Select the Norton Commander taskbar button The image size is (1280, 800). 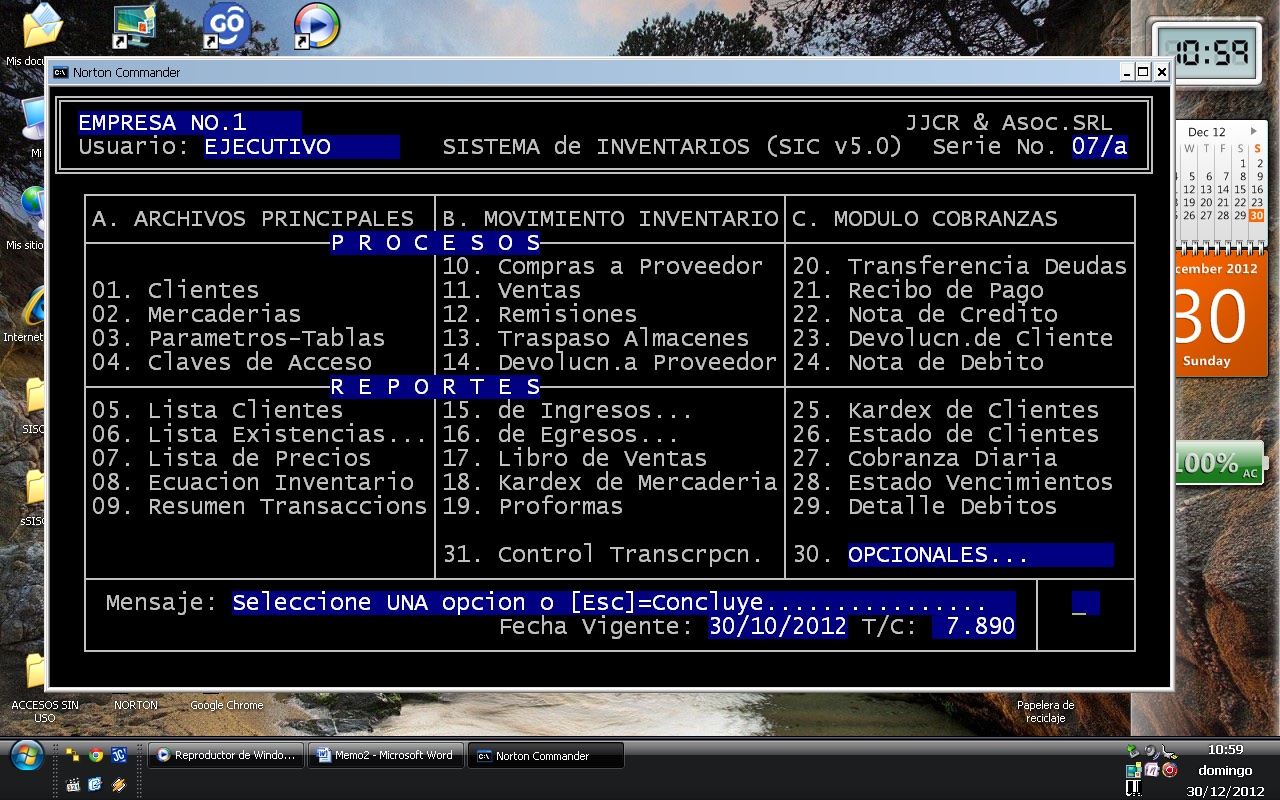[546, 756]
